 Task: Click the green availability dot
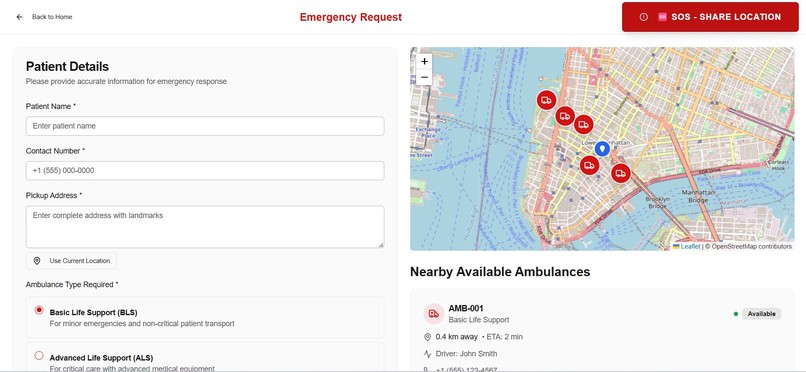[736, 314]
